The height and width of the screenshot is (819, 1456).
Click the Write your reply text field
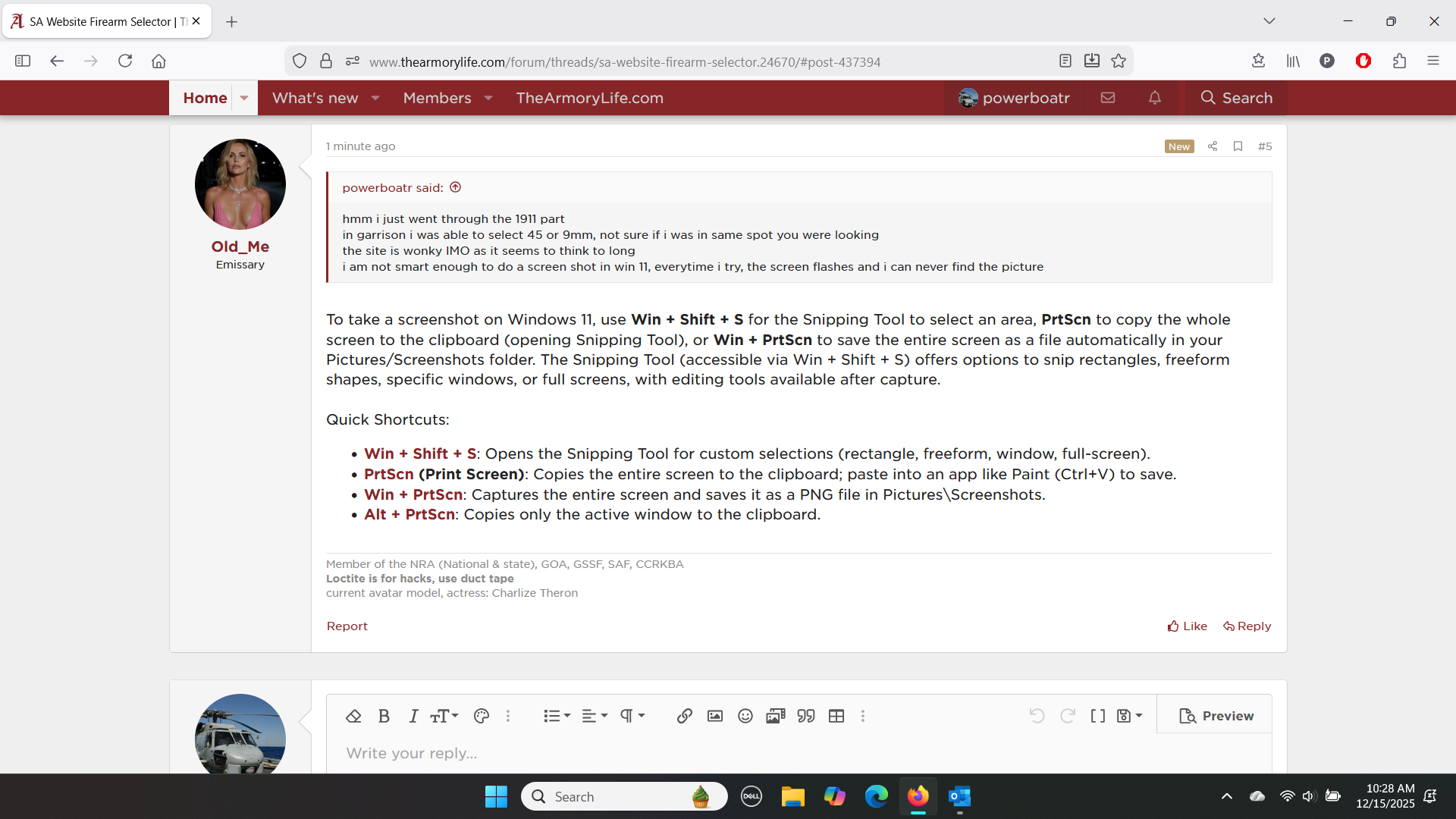tap(796, 753)
